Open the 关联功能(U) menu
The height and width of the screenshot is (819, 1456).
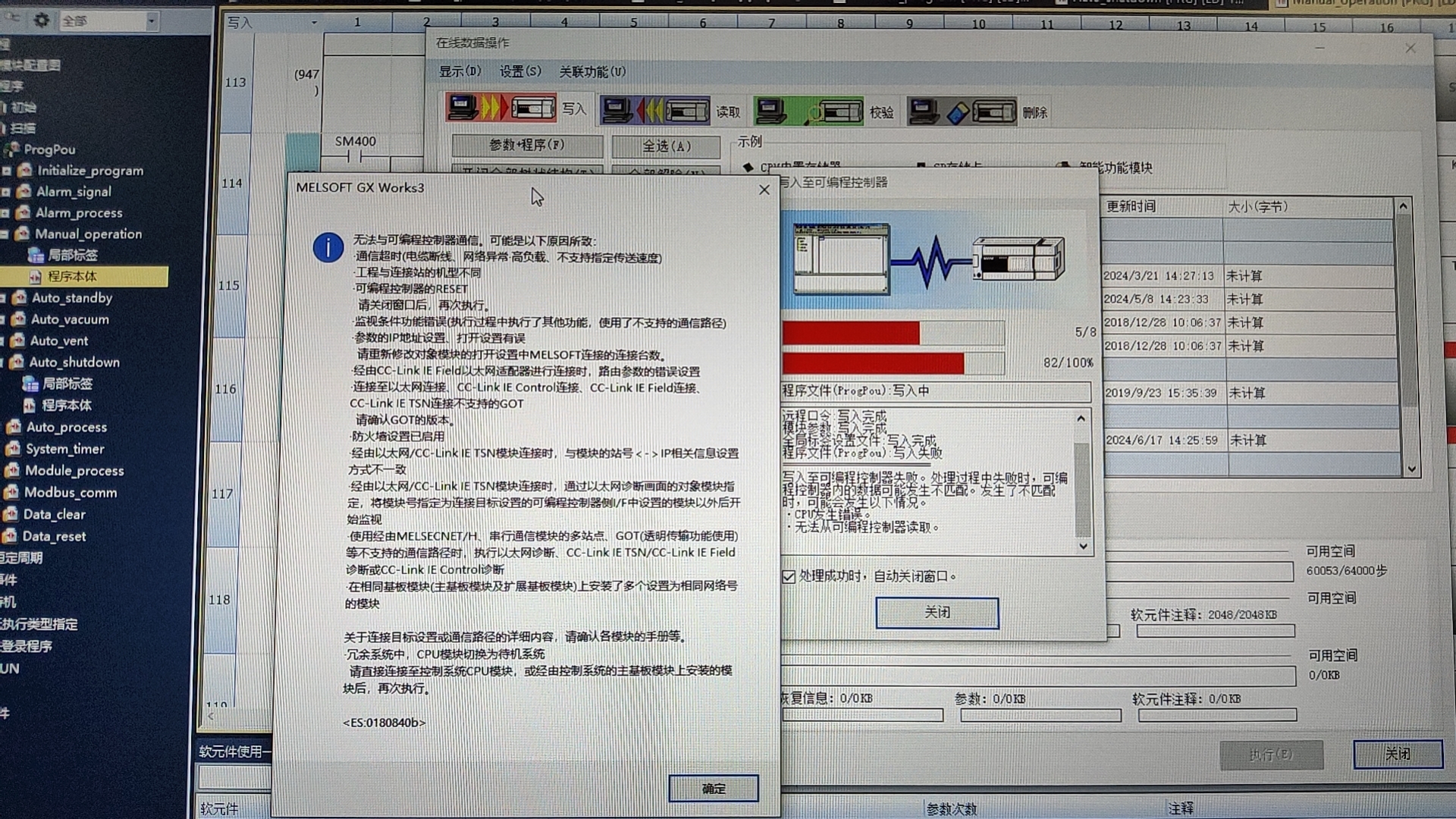click(x=592, y=72)
